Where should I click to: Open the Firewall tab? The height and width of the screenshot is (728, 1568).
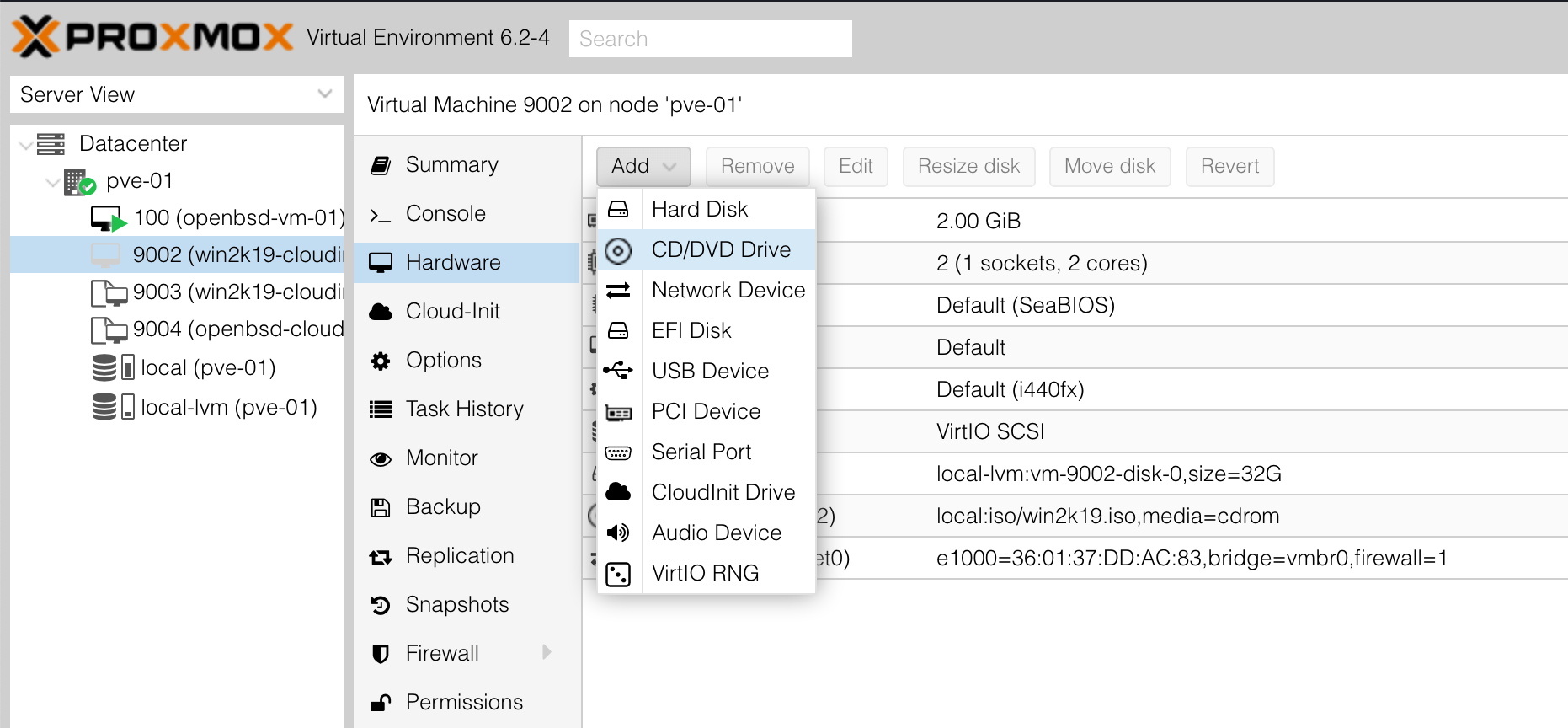tap(467, 653)
